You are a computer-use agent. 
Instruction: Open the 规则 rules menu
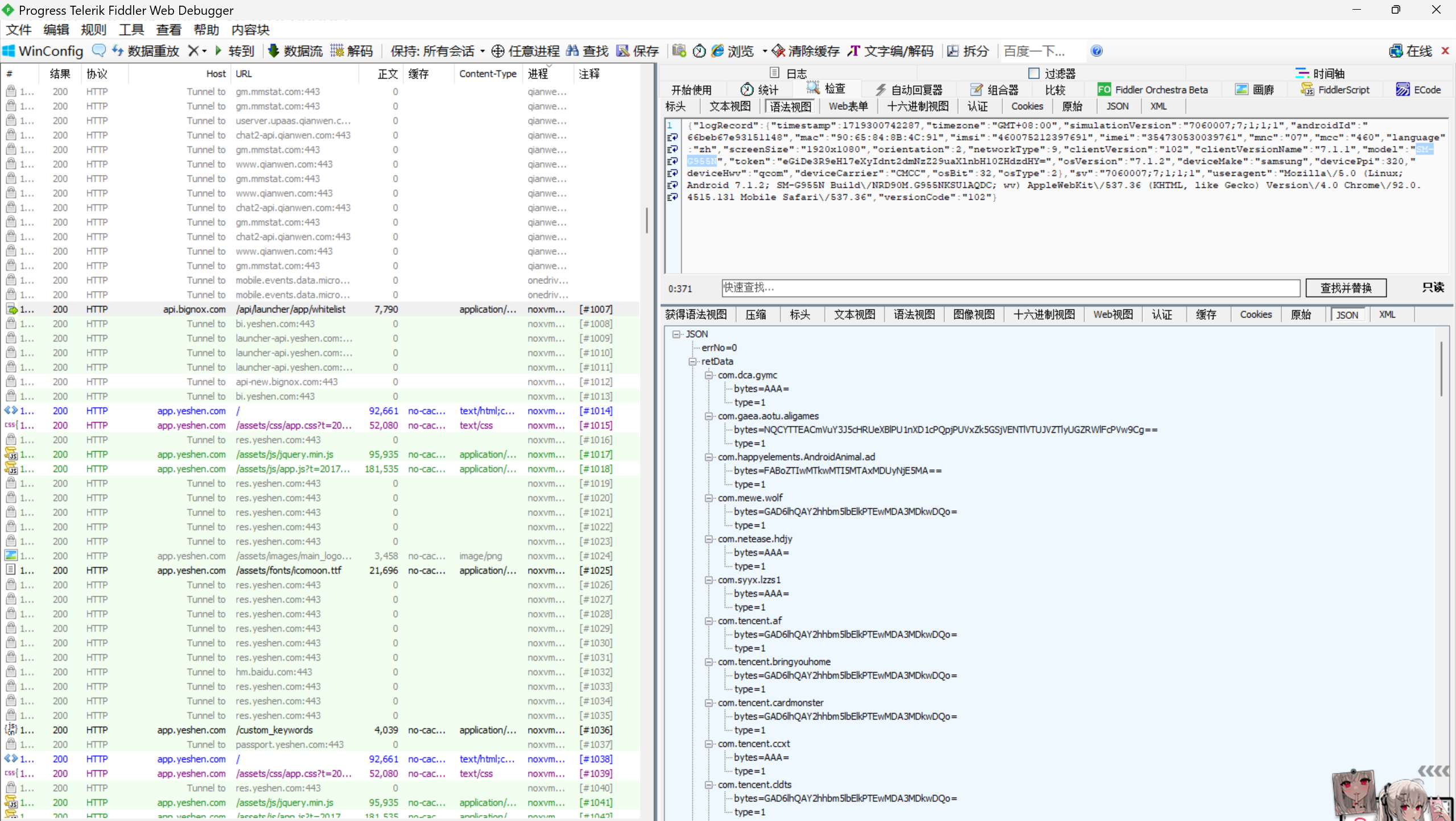[93, 30]
